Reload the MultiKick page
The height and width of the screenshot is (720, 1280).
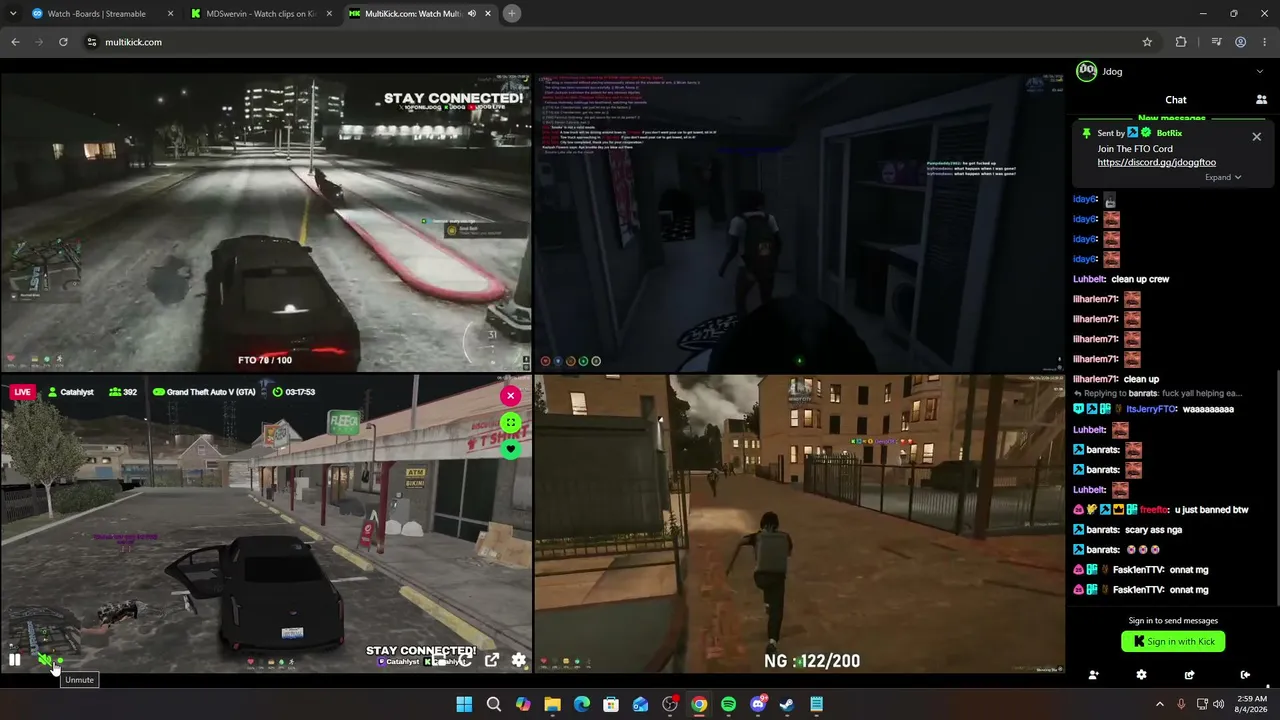point(63,42)
